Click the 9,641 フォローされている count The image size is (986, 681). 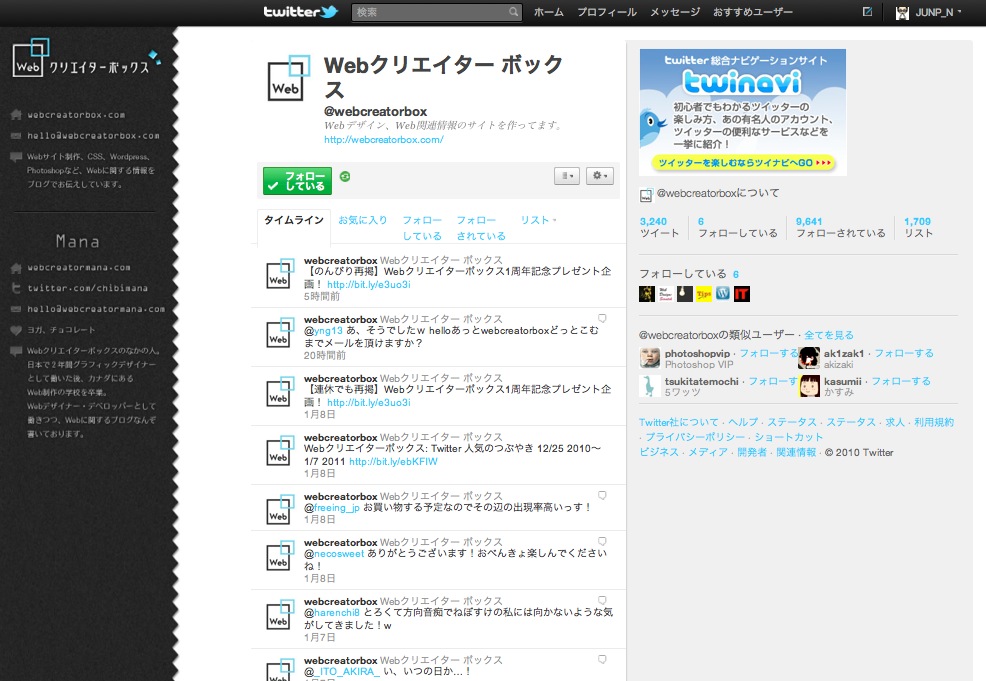pyautogui.click(x=840, y=227)
